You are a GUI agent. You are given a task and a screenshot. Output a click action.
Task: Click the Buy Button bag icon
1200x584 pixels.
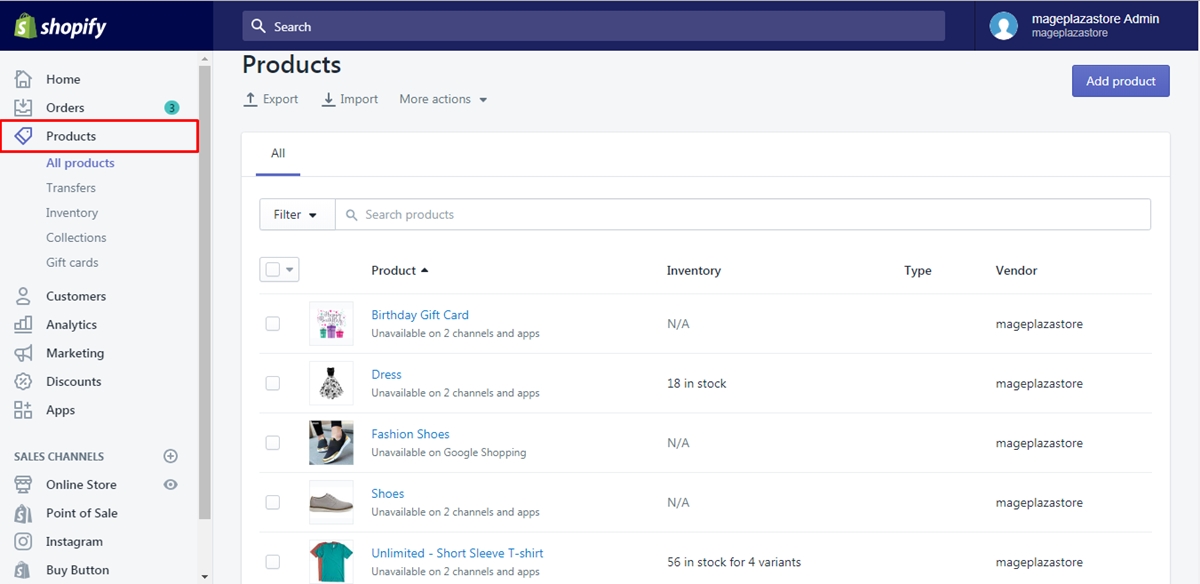pos(23,570)
